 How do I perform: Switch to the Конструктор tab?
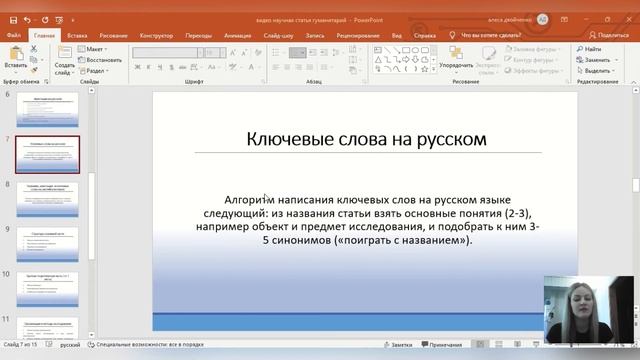coord(156,36)
